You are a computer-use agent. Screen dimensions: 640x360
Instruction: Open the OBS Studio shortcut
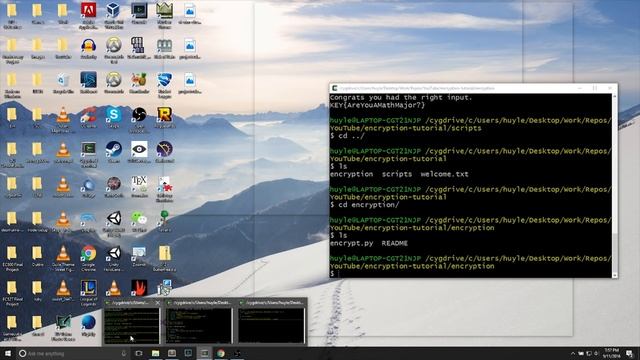139,119
